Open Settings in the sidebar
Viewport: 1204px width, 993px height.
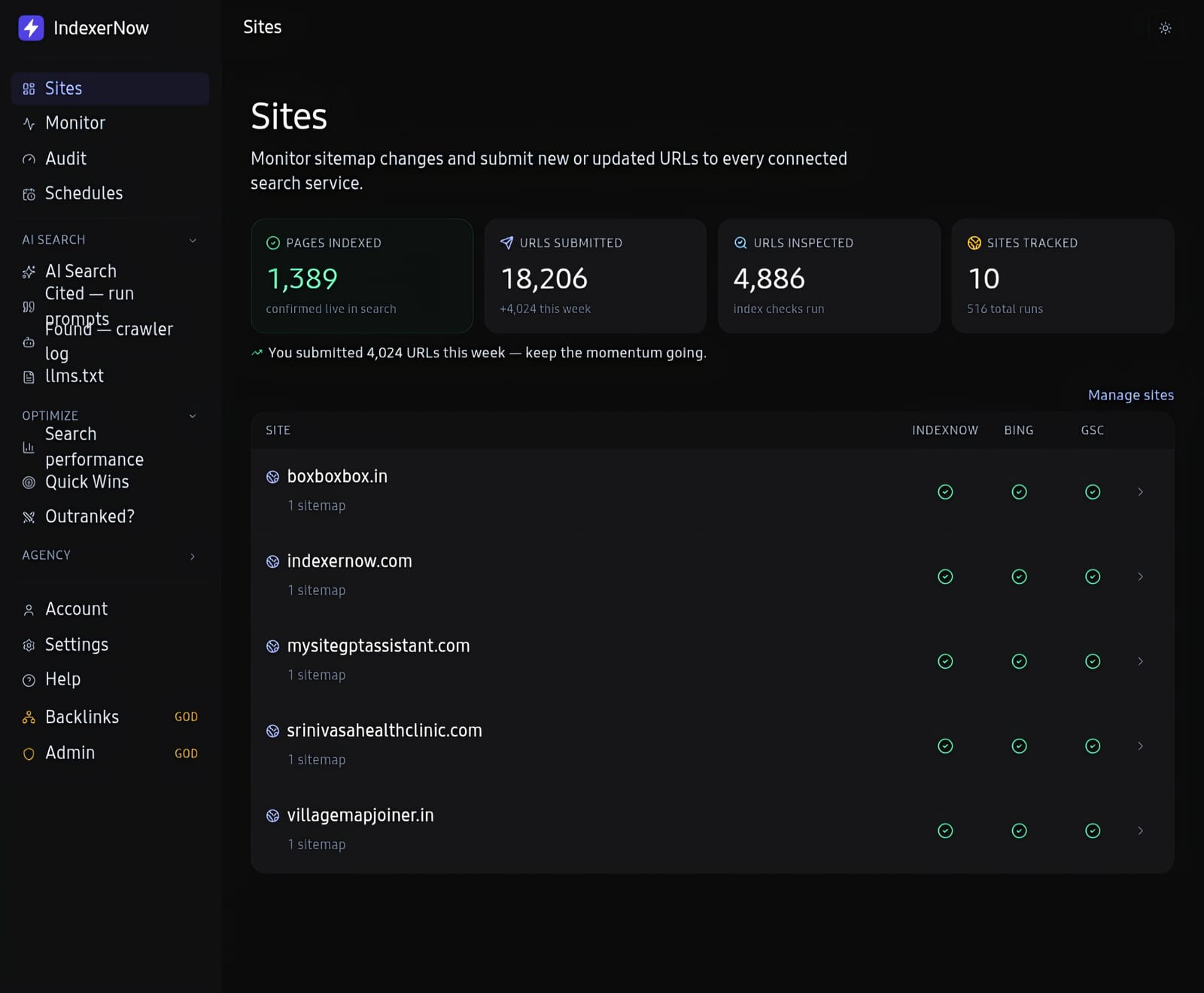111,645
